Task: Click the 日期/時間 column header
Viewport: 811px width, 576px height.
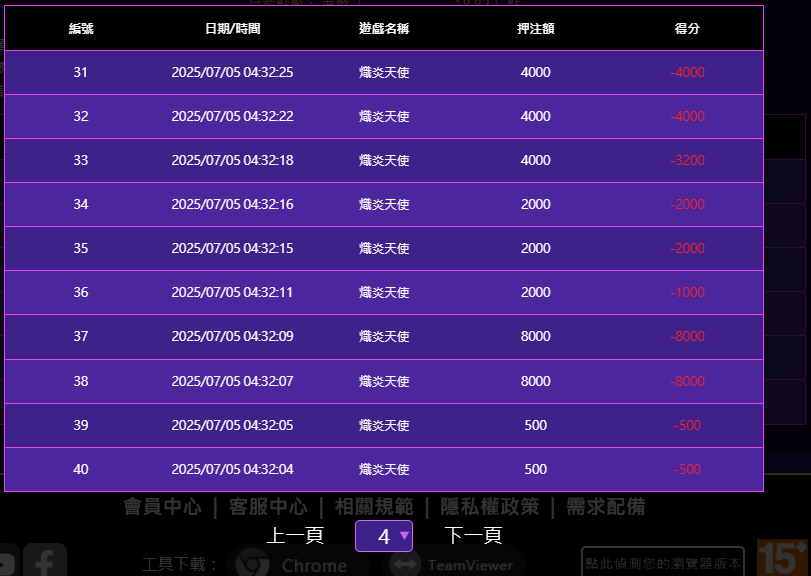Action: (x=232, y=28)
